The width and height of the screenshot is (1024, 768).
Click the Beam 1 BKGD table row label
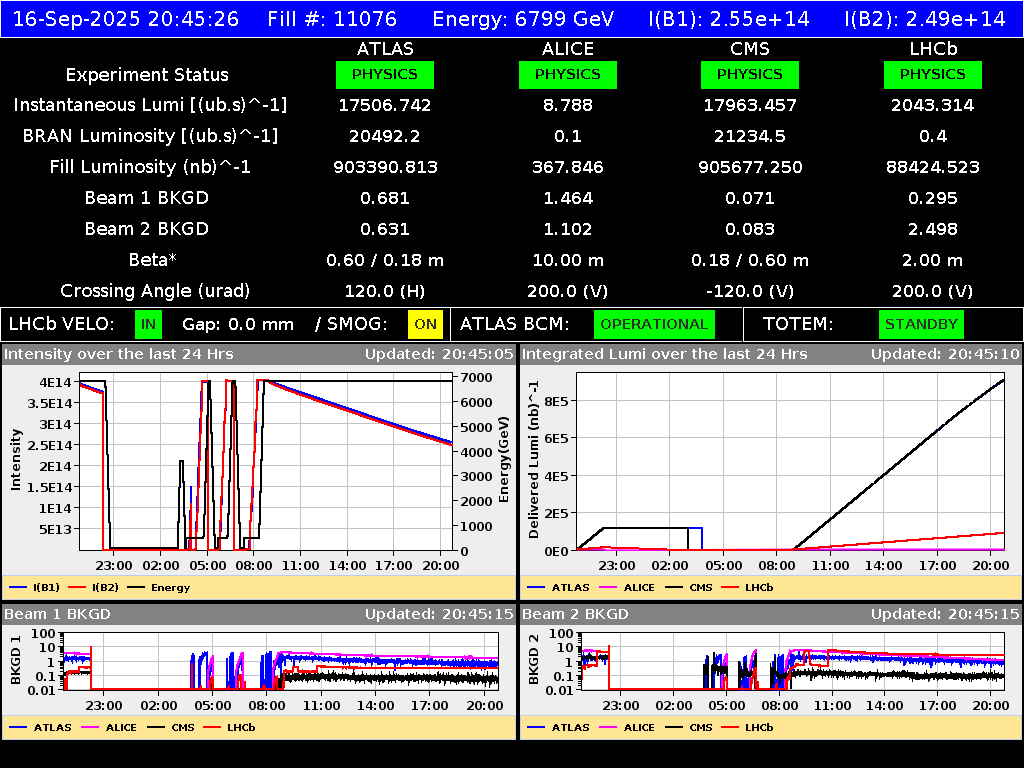tap(147, 198)
